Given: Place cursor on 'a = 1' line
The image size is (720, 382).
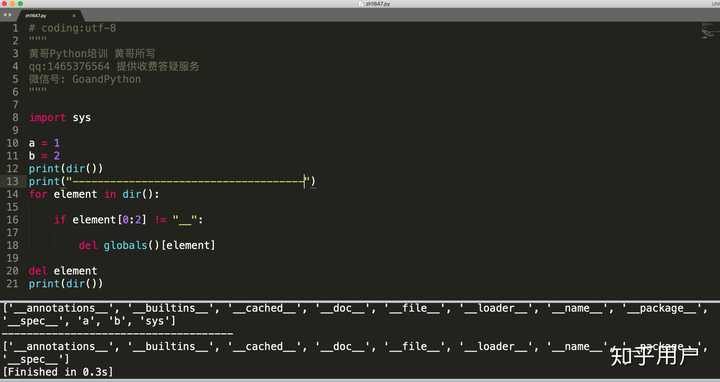Looking at the screenshot, I should point(44,143).
